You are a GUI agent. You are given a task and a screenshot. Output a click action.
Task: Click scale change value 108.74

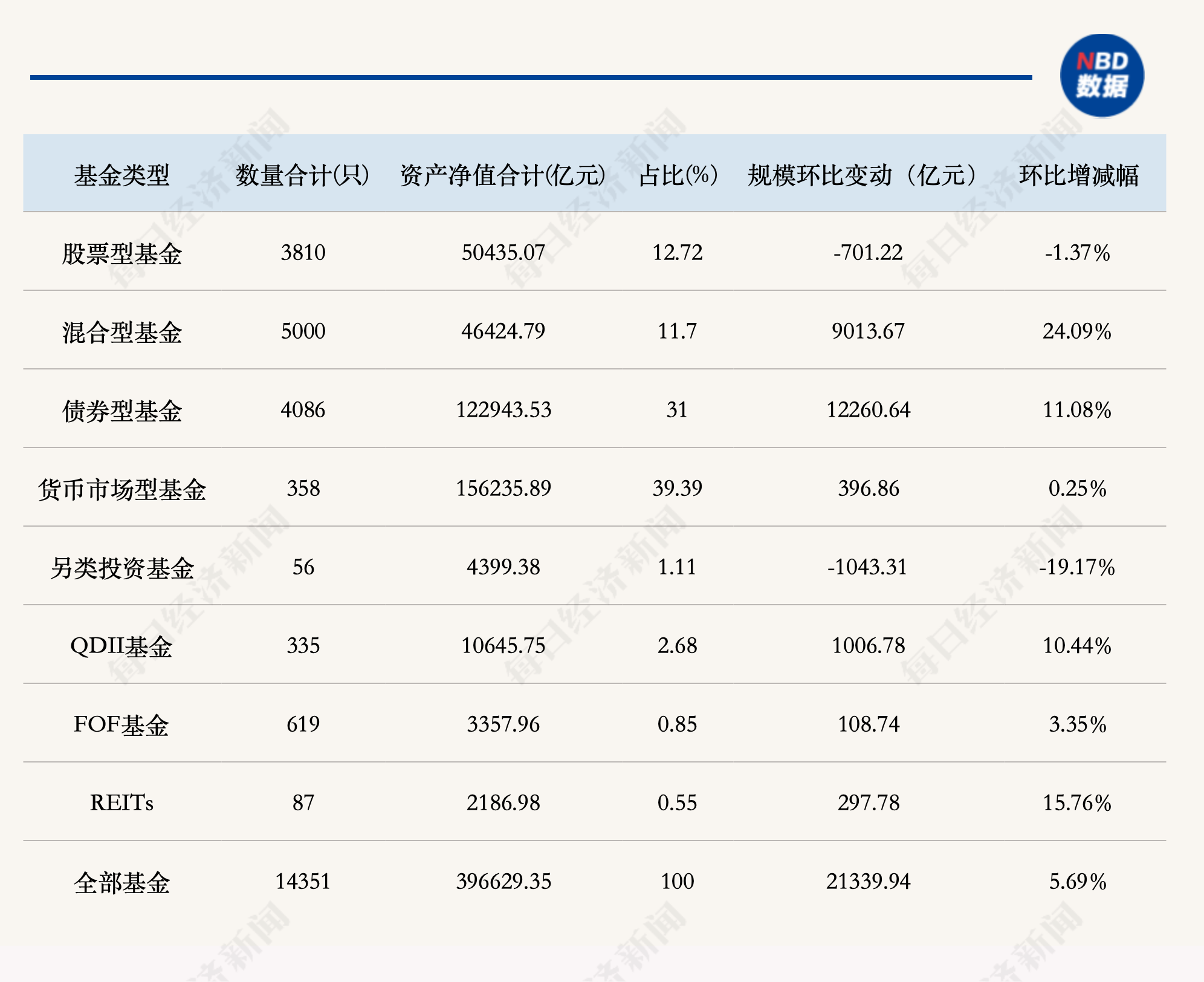pyautogui.click(x=868, y=724)
